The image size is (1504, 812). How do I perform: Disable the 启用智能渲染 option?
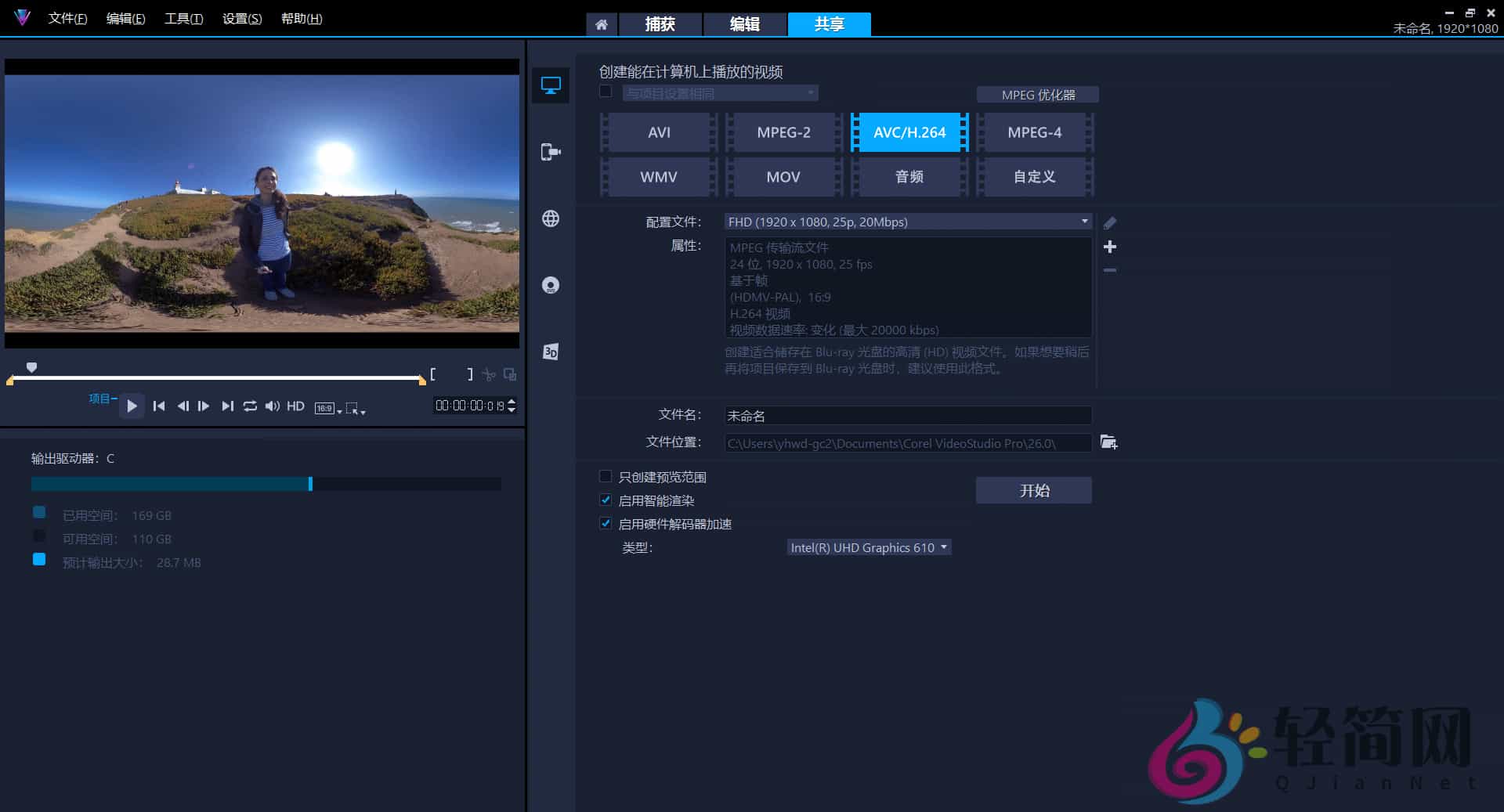[x=606, y=500]
